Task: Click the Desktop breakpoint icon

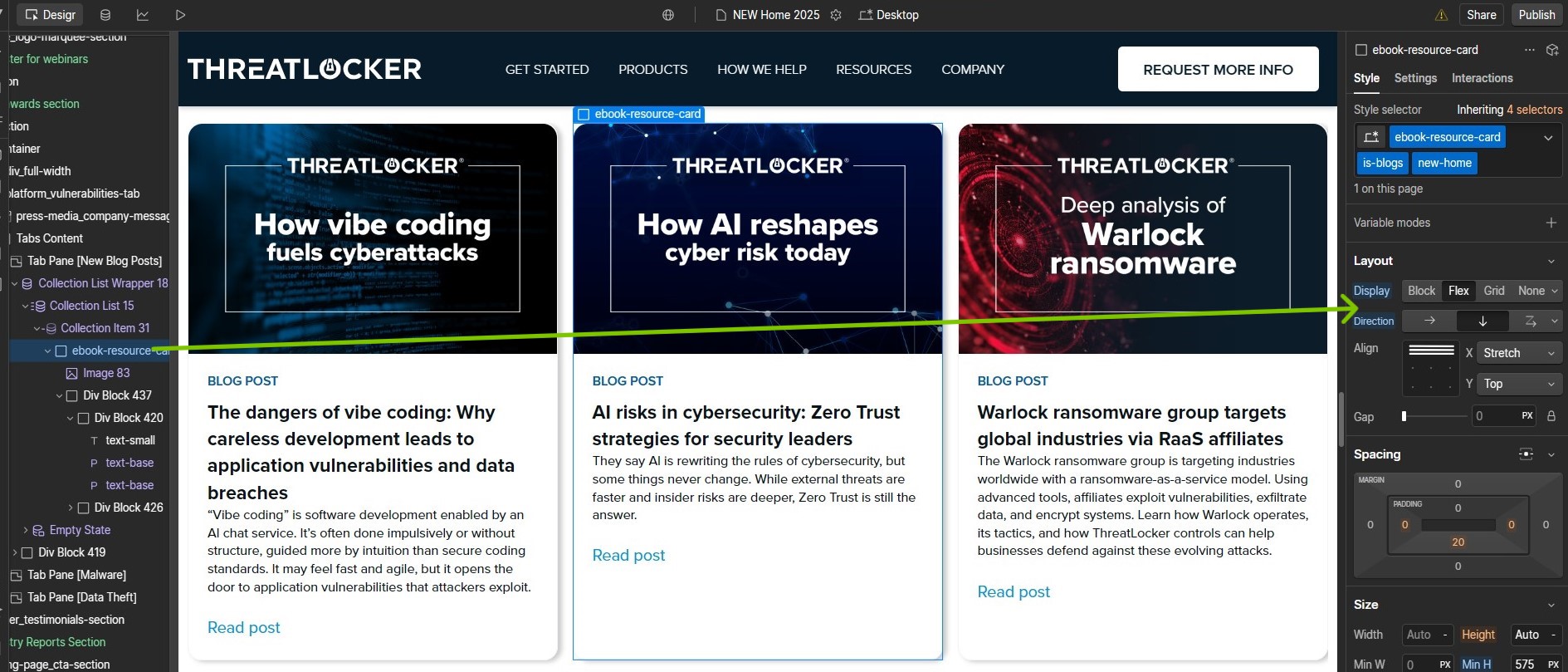Action: 866,15
